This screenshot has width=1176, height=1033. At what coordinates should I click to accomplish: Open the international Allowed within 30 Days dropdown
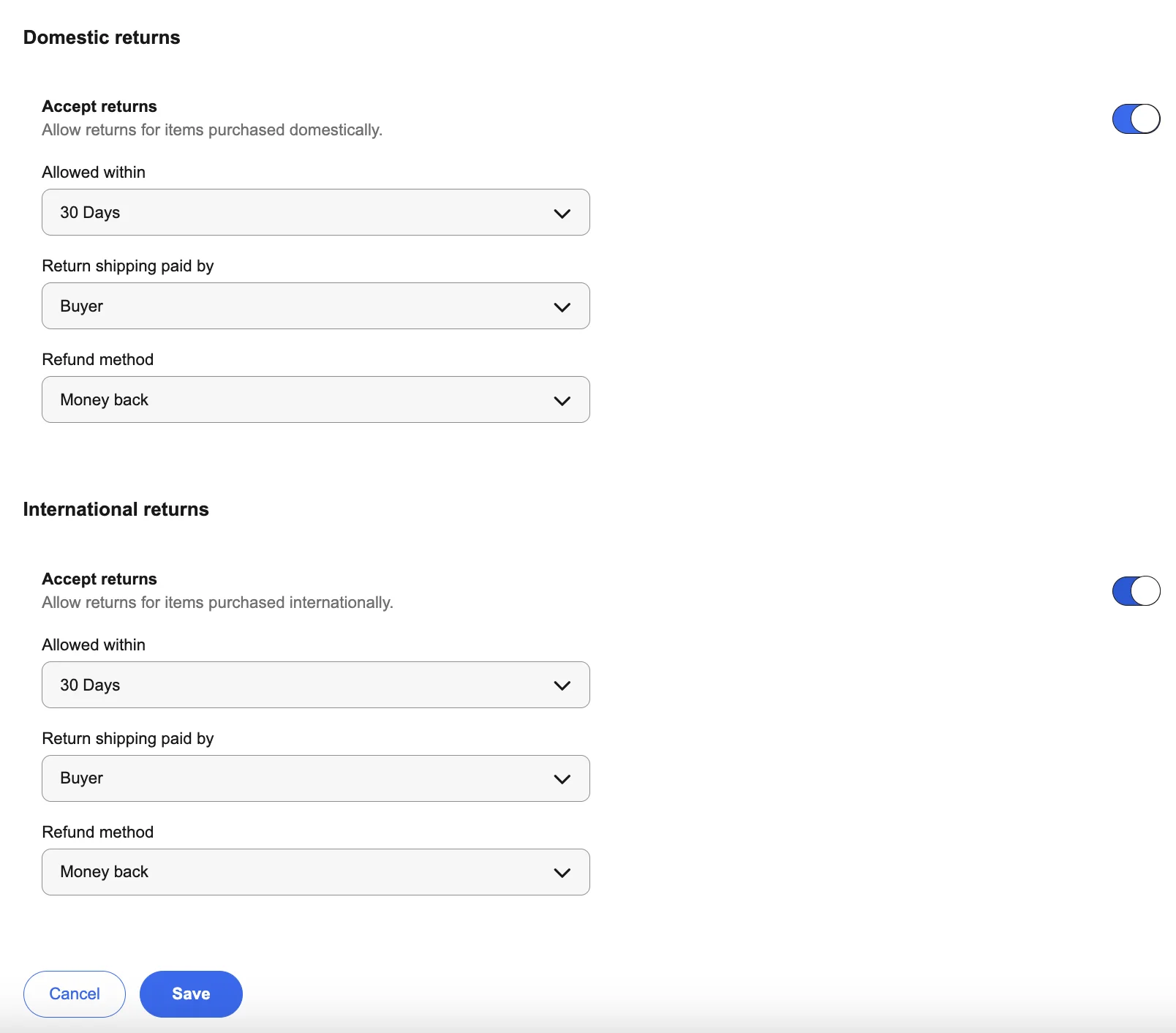point(316,685)
